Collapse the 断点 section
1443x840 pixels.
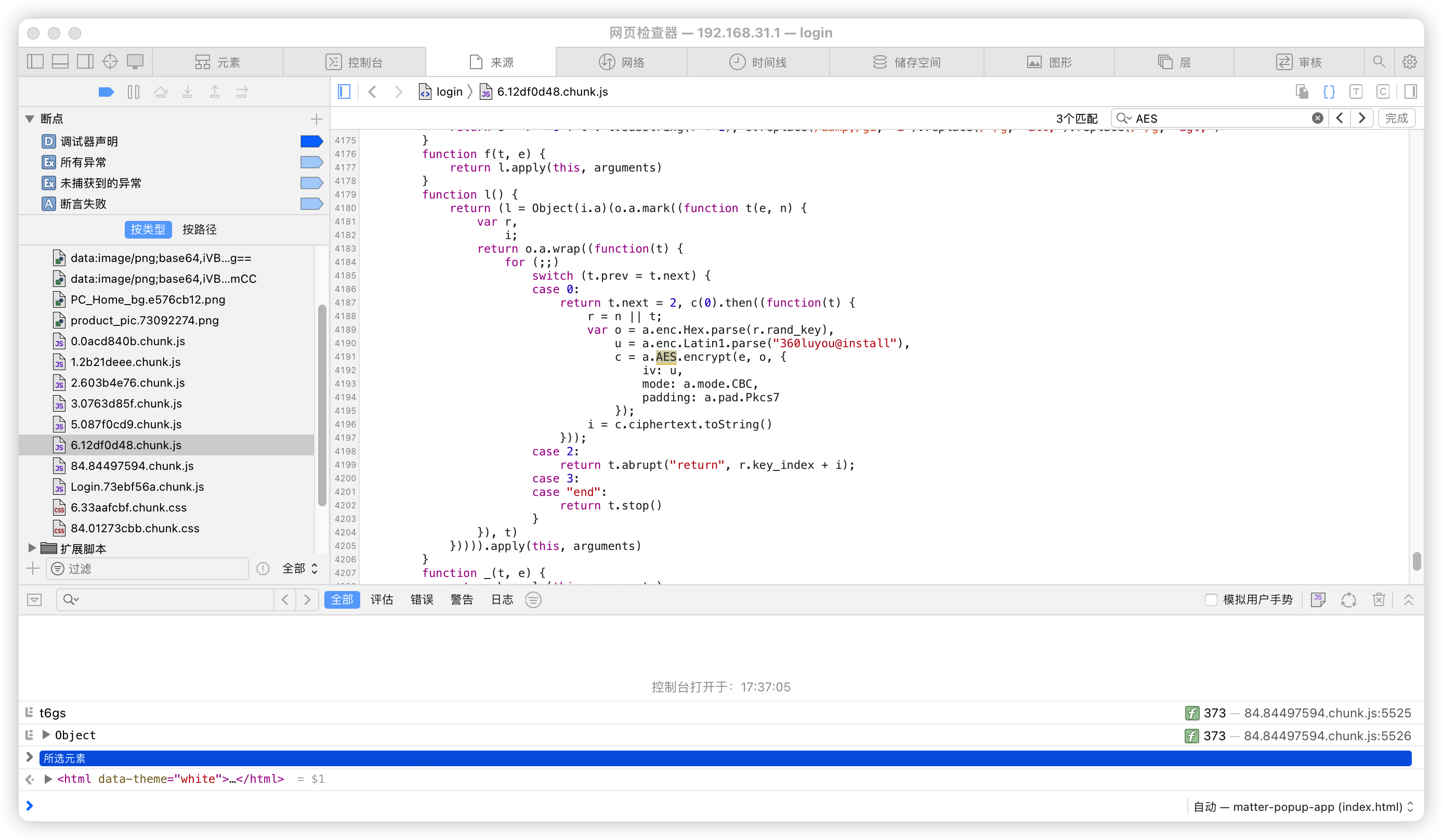[x=30, y=119]
